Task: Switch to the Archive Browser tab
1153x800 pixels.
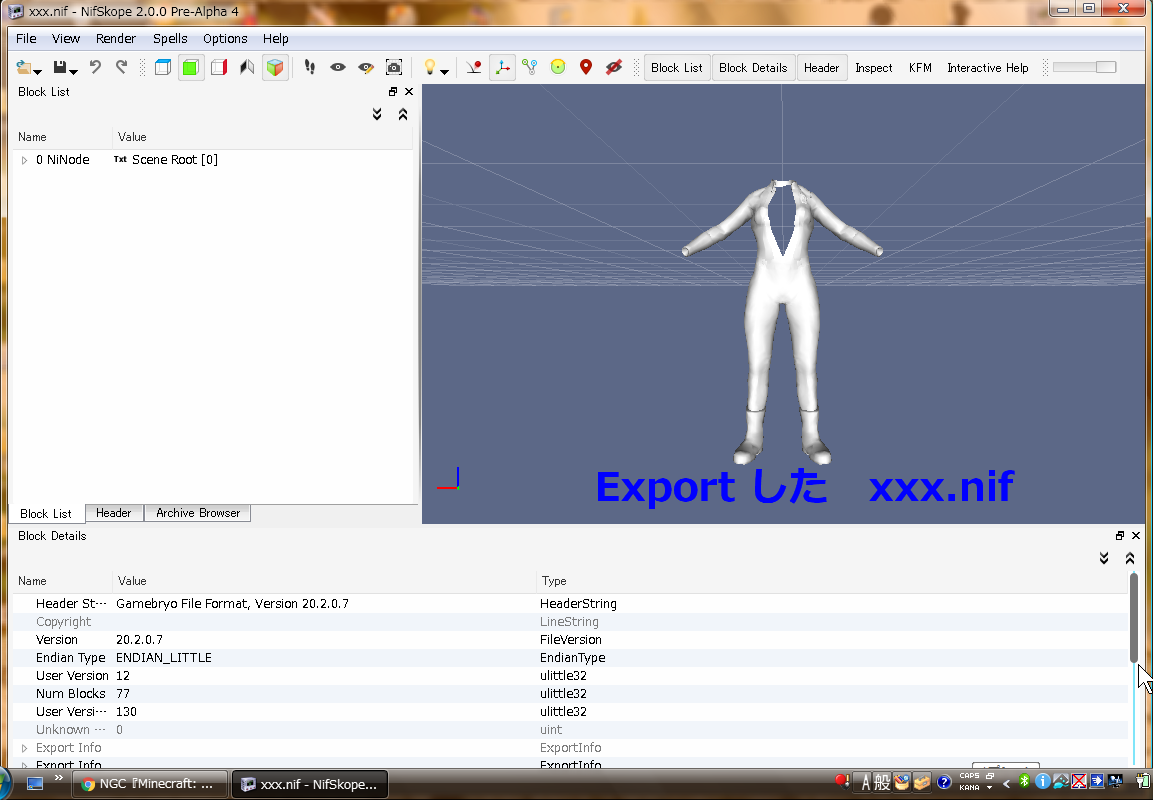Action: 198,513
